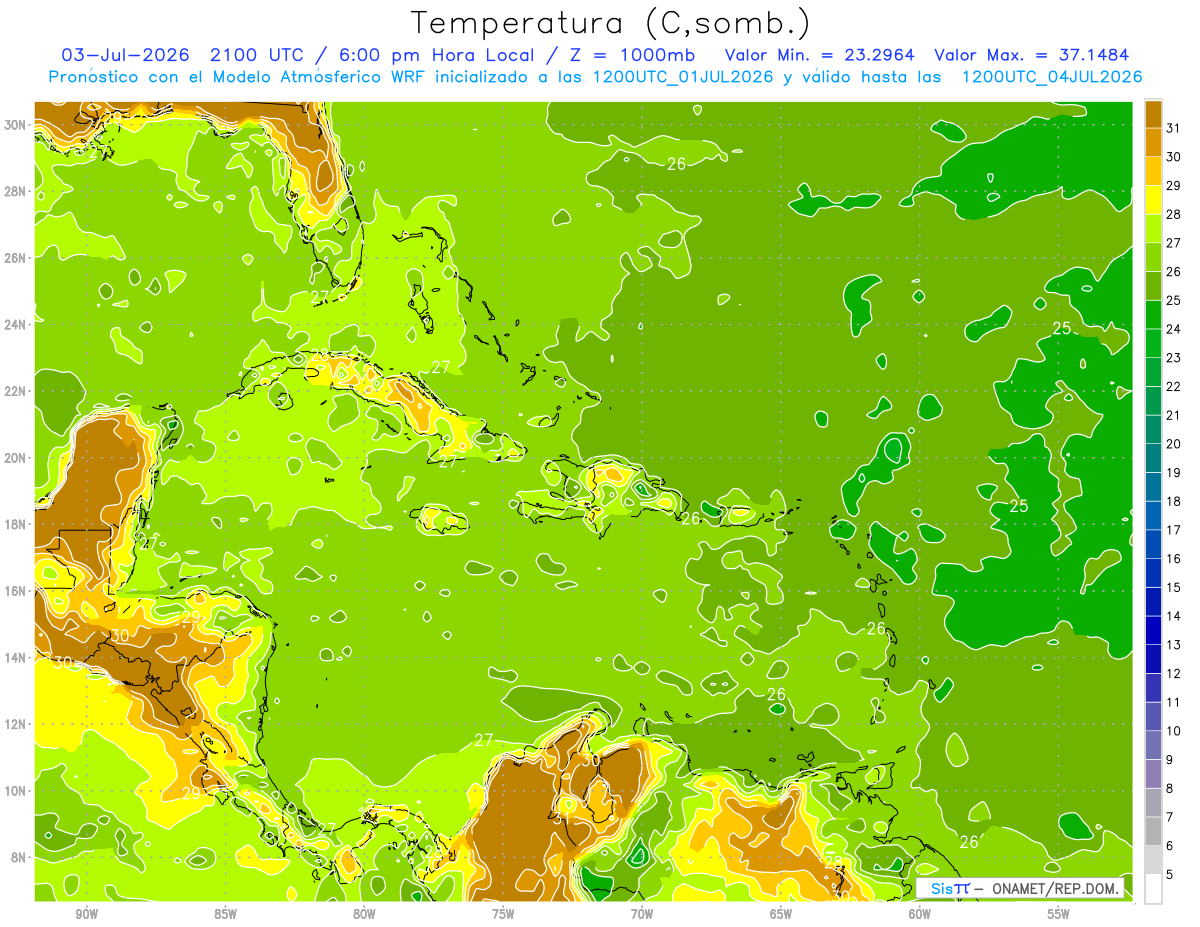Click latitude label "14N"
Screen dimensions: 1200x927
coord(16,657)
